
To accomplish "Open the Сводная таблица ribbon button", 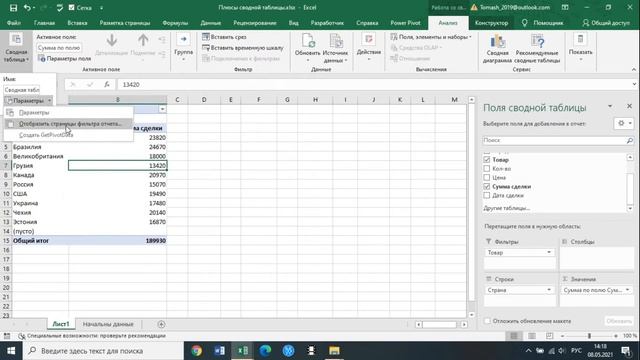I will [16, 48].
